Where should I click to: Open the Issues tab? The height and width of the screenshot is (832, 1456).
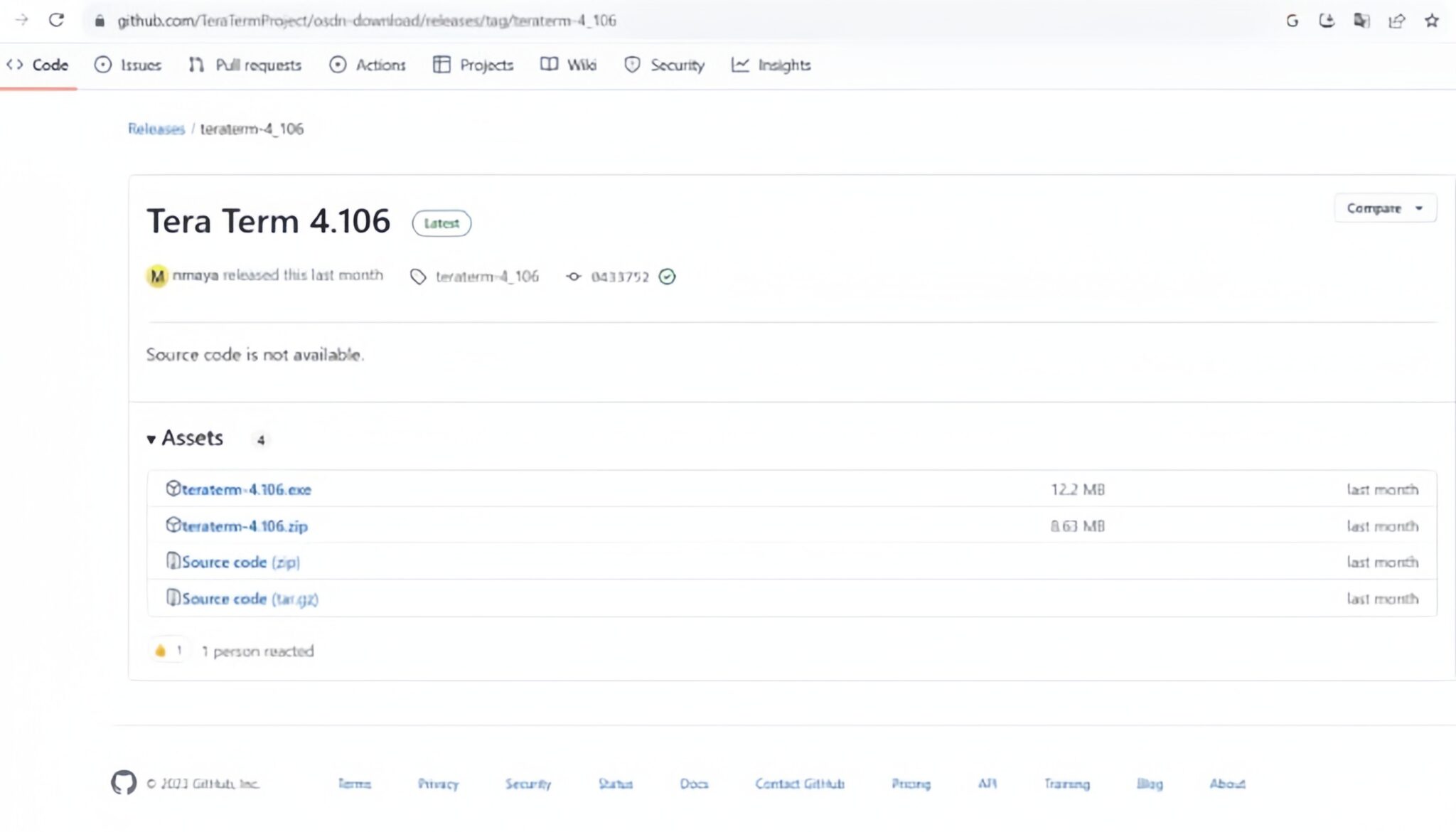point(128,65)
